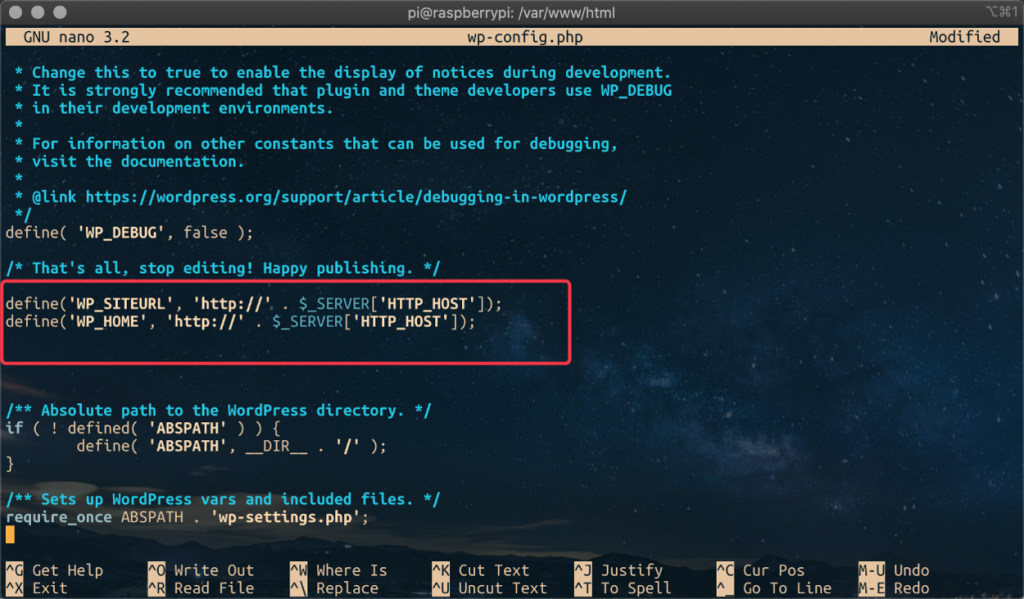Select the ^U Uncut Text shortcut
This screenshot has height=599, width=1024.
pyautogui.click(x=490, y=588)
